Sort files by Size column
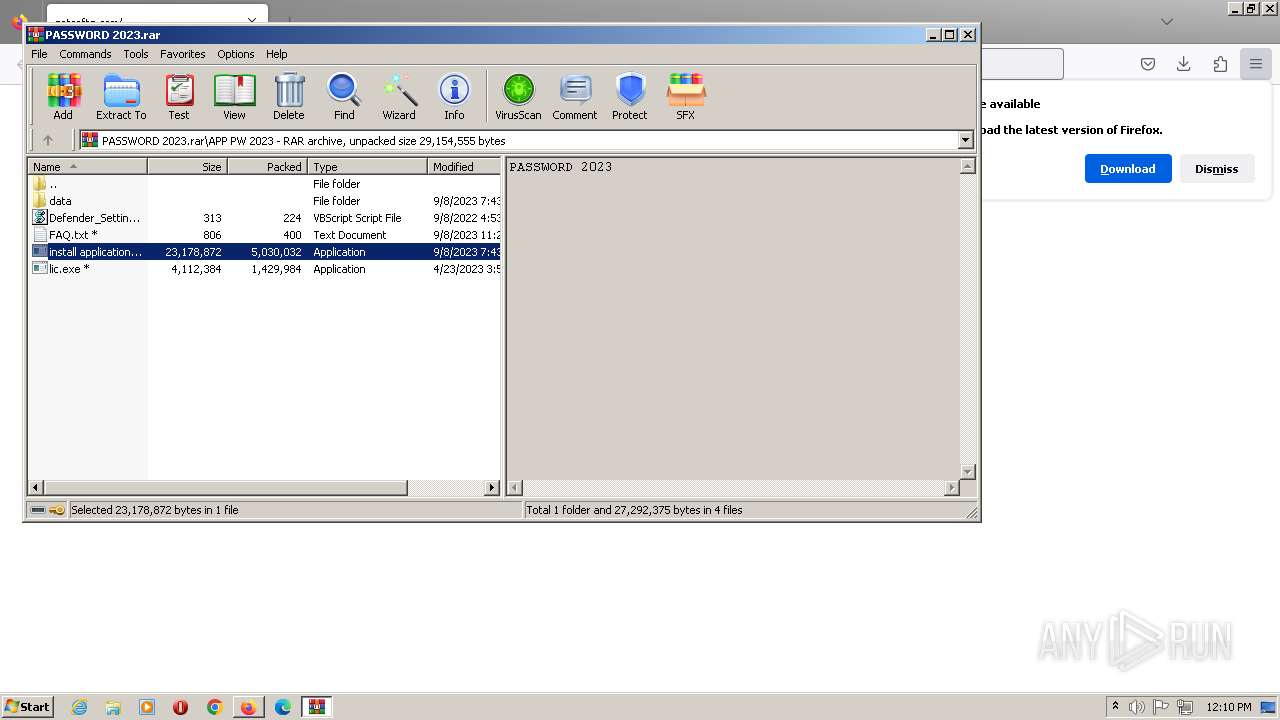 pyautogui.click(x=187, y=167)
